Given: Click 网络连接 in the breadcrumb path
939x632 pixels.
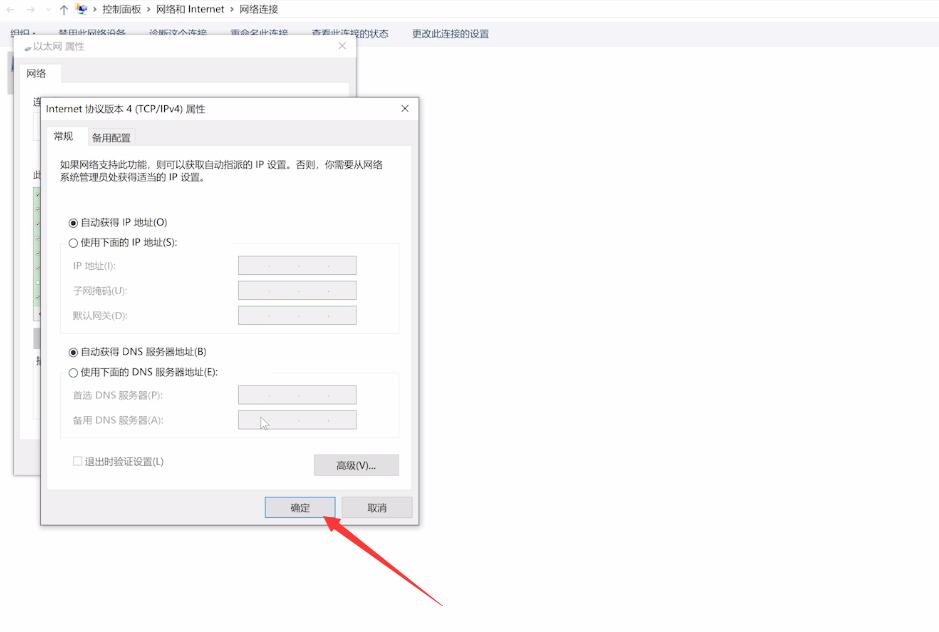Looking at the screenshot, I should (x=259, y=10).
